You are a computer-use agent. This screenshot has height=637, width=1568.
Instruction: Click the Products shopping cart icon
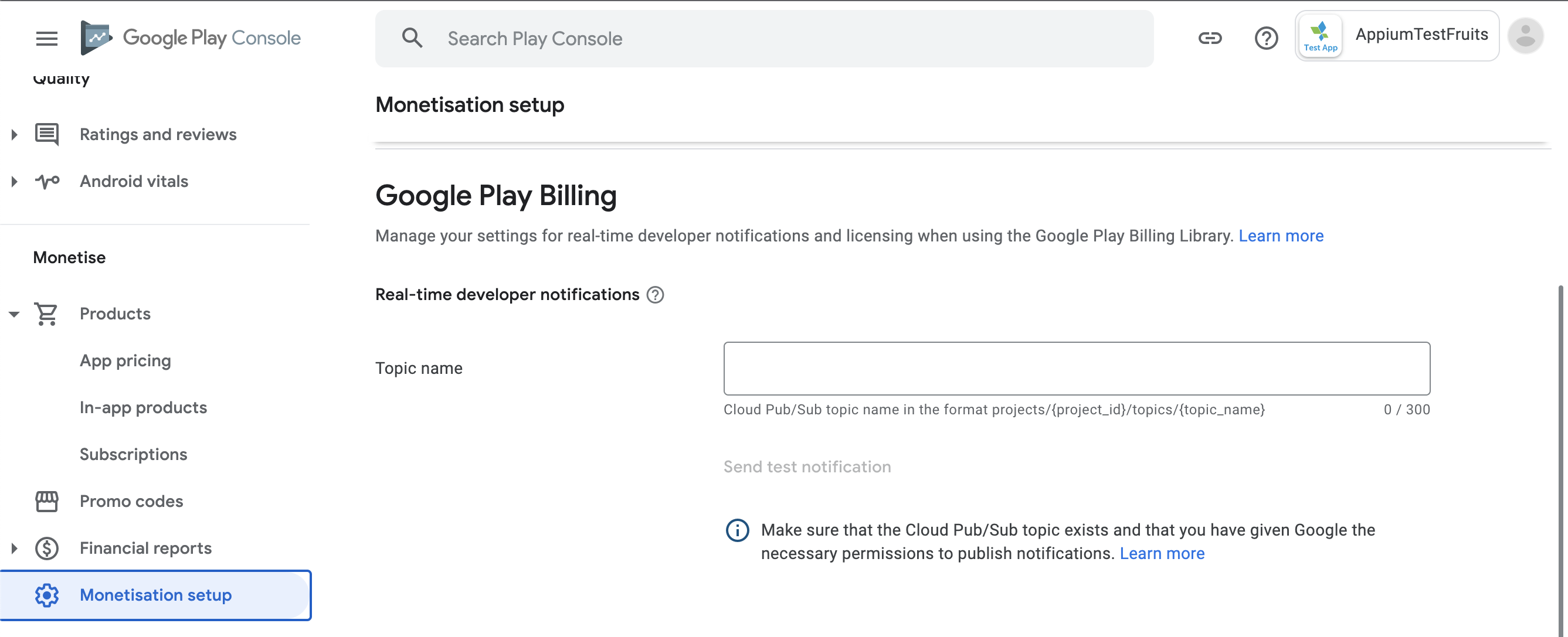46,314
